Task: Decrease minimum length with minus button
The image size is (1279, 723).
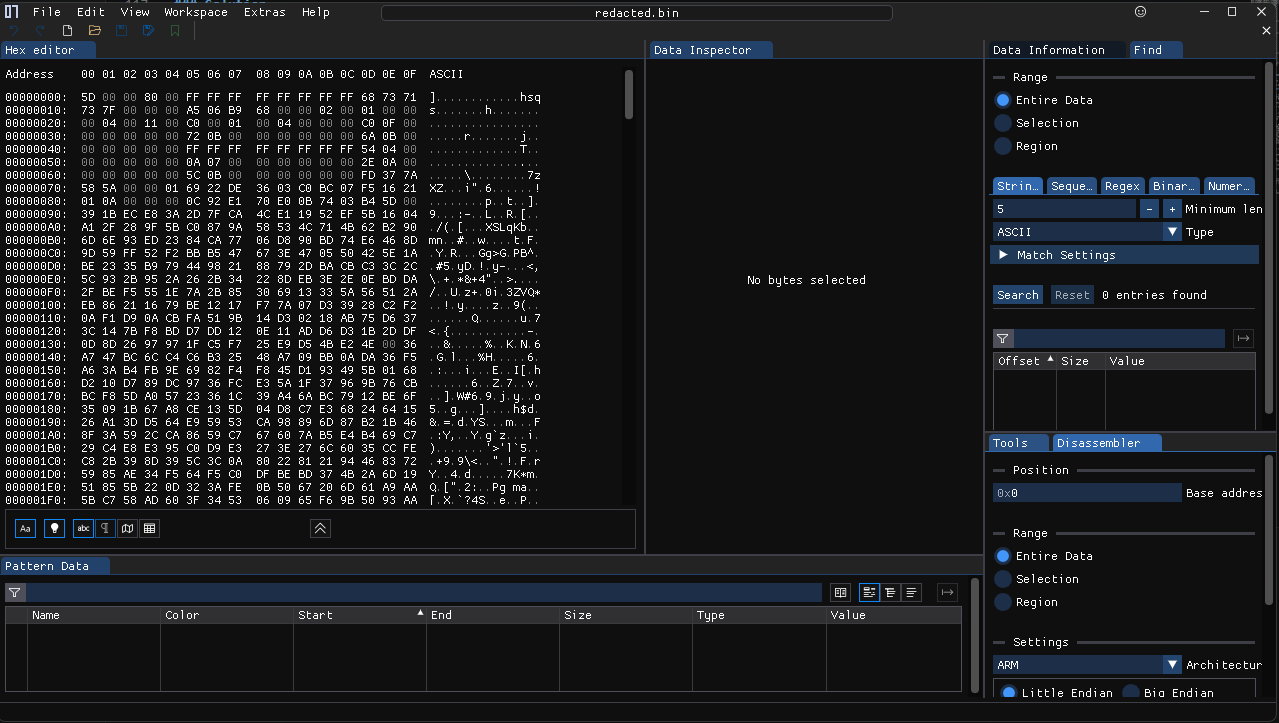Action: coord(1150,209)
